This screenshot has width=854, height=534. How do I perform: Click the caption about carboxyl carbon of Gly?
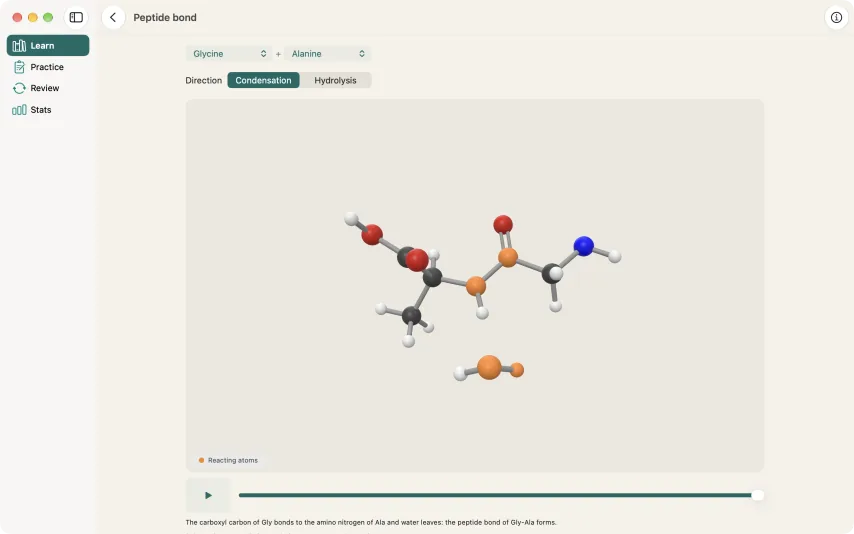(371, 522)
